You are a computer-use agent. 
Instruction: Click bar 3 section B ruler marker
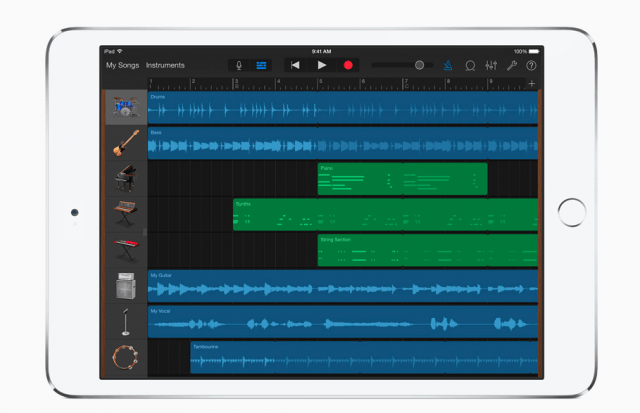click(x=237, y=83)
